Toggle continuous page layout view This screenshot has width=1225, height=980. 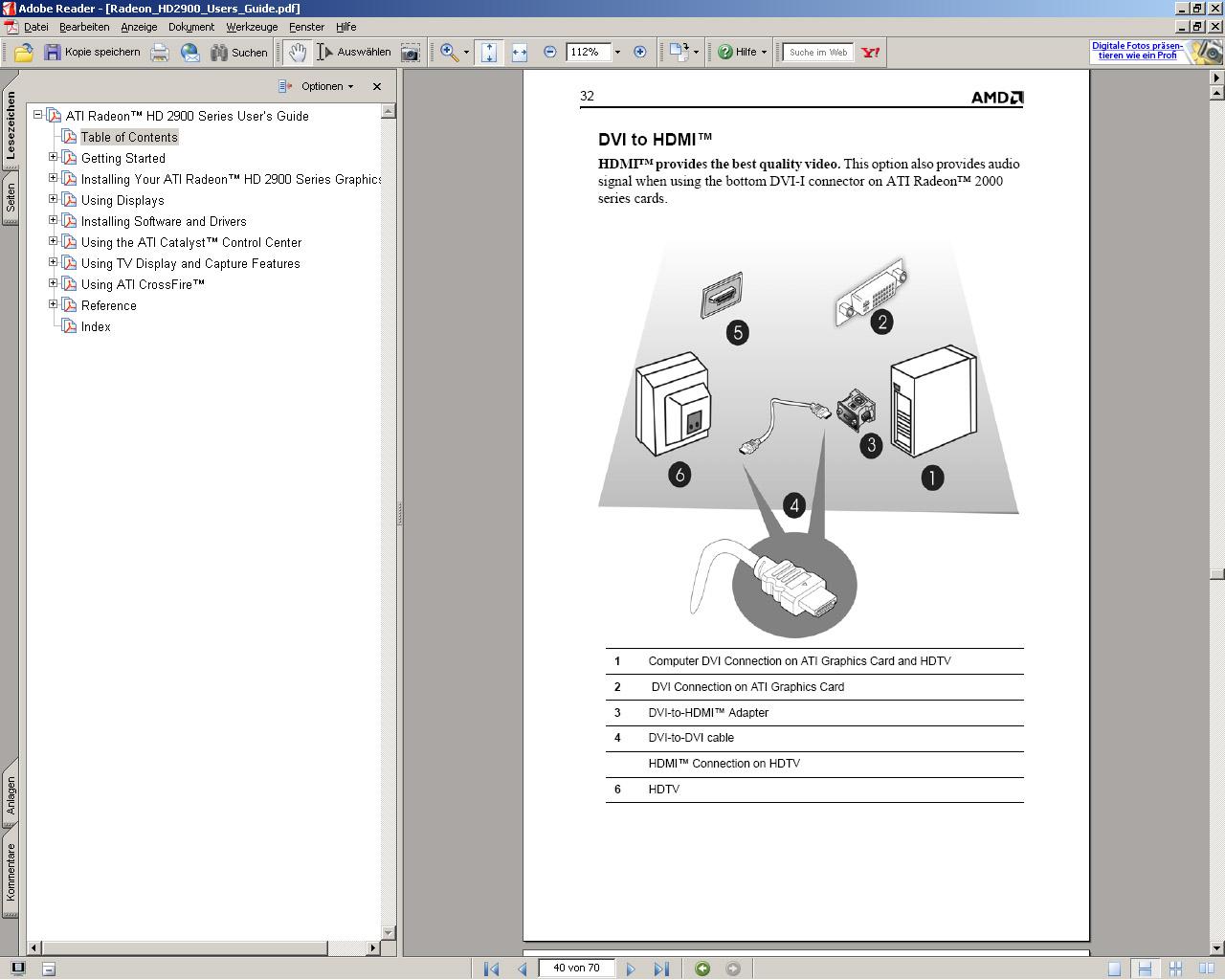[x=1145, y=969]
